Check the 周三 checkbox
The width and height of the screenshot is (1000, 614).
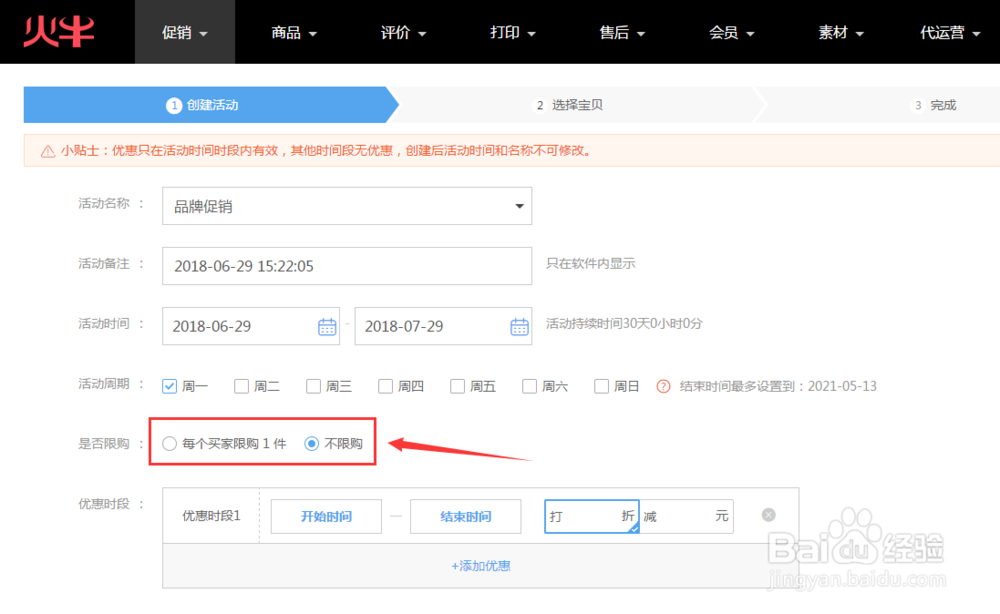tap(313, 386)
